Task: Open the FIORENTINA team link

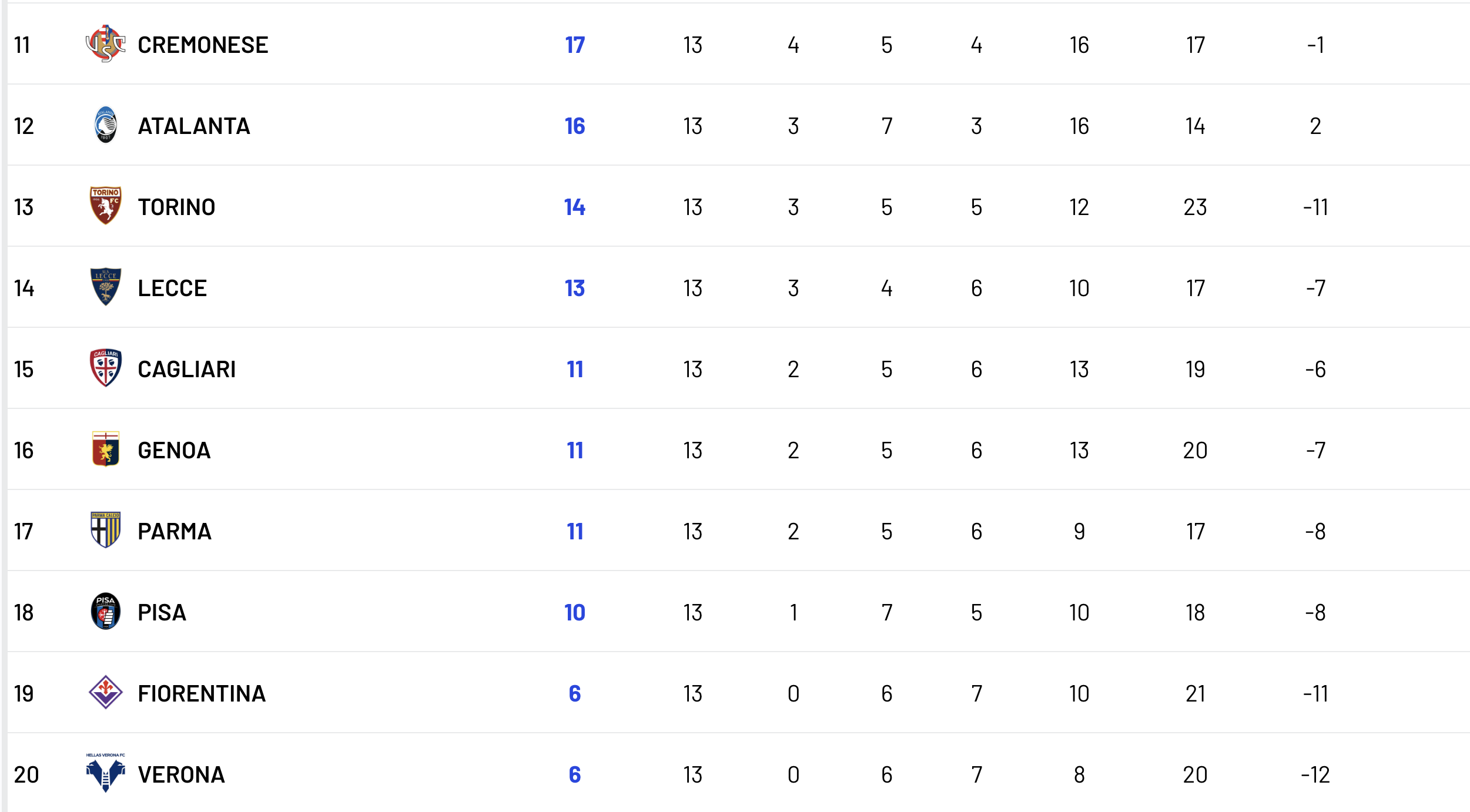Action: 202,694
